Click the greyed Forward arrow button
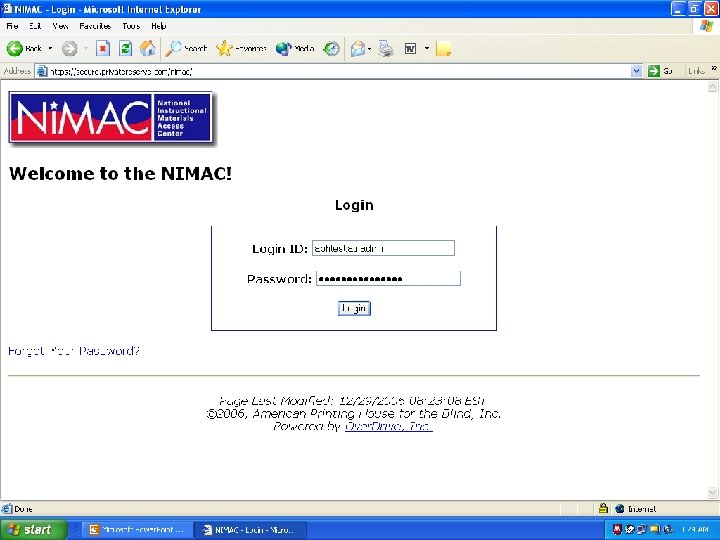 coord(70,48)
